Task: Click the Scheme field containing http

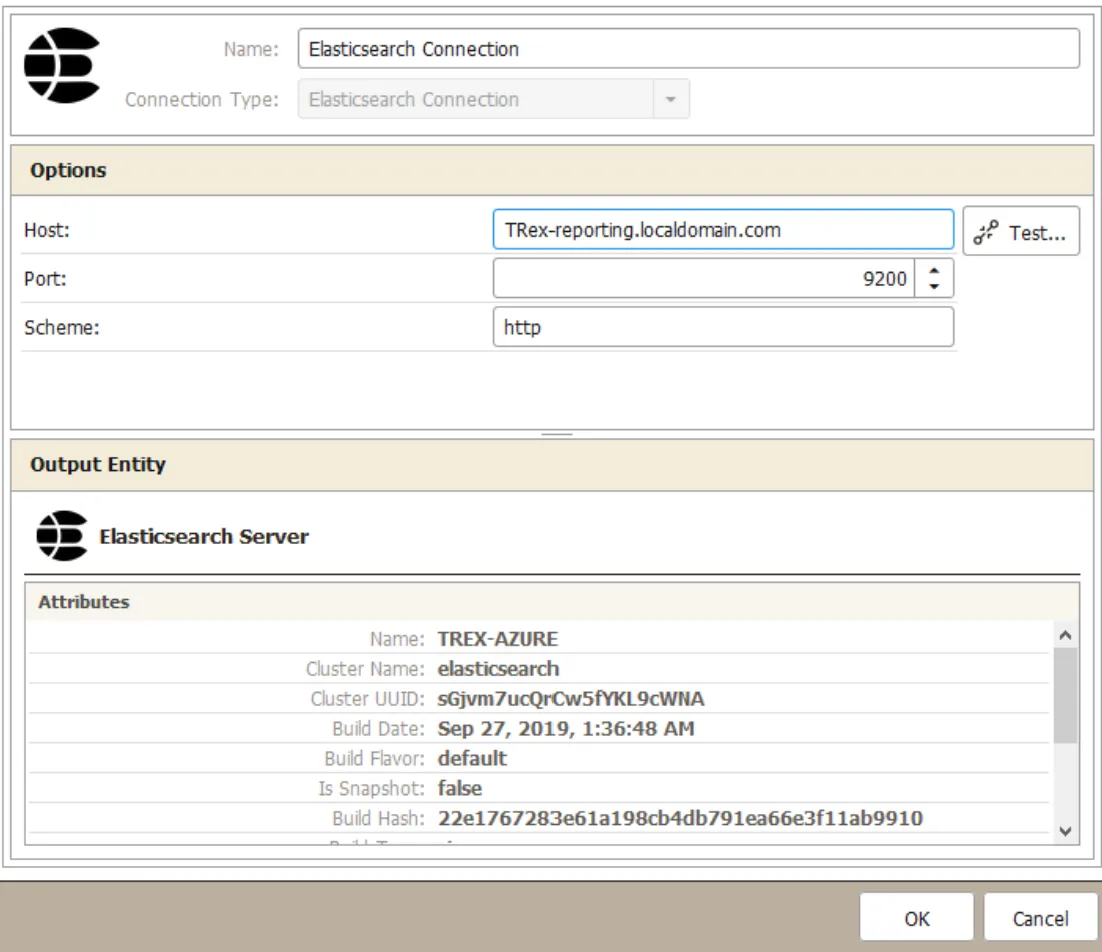Action: (723, 327)
